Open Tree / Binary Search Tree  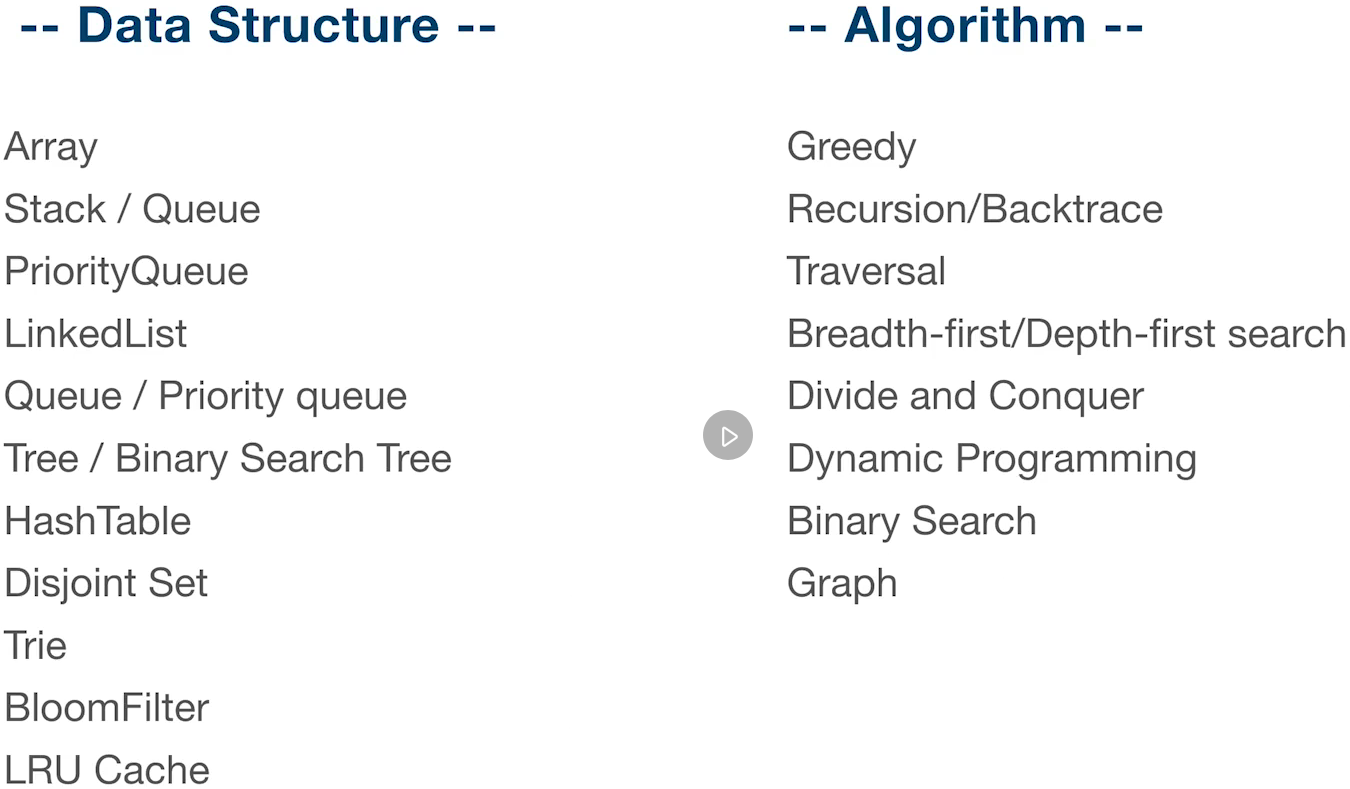coord(228,459)
